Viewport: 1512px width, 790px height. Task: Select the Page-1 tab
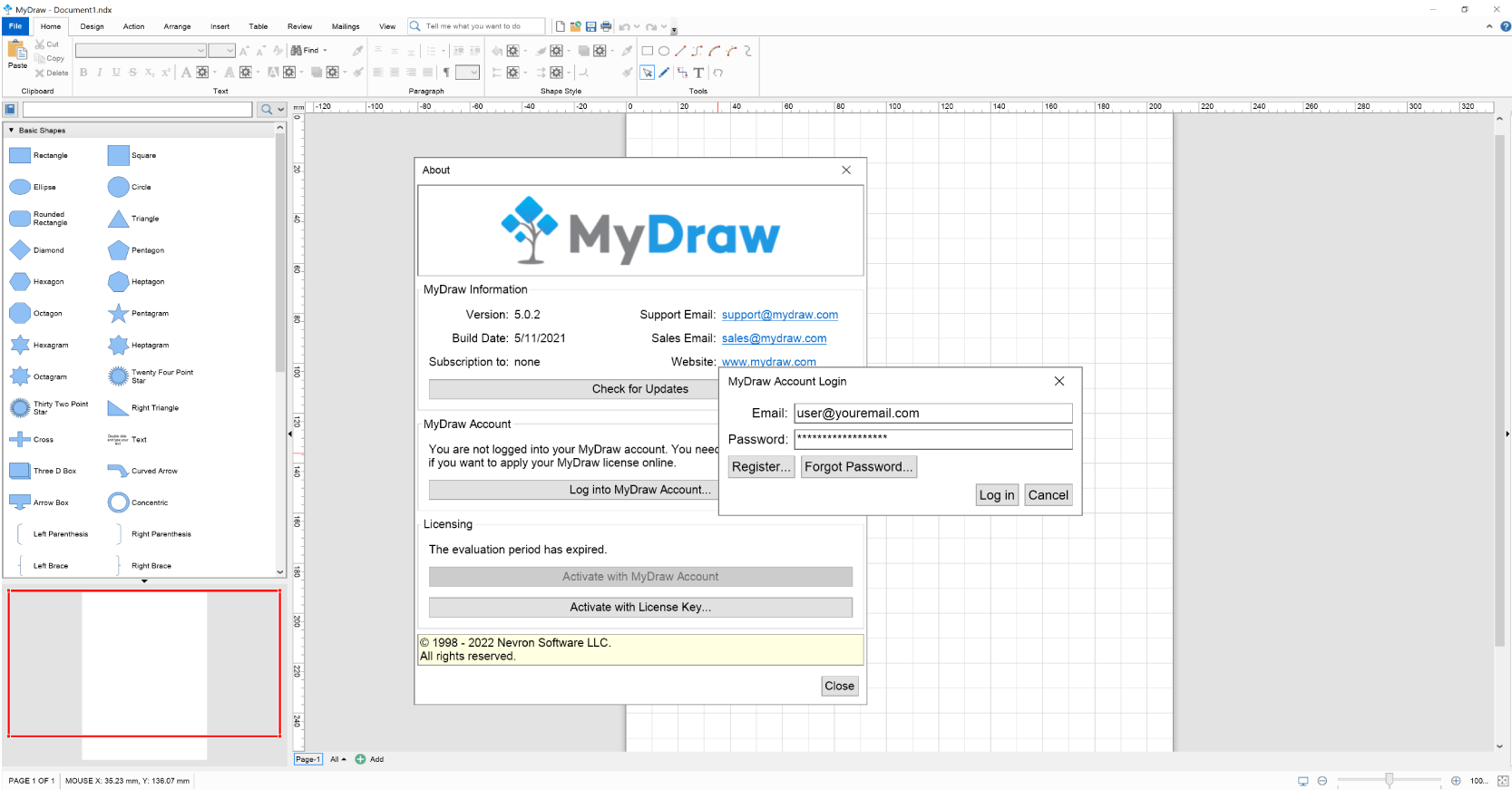point(308,759)
